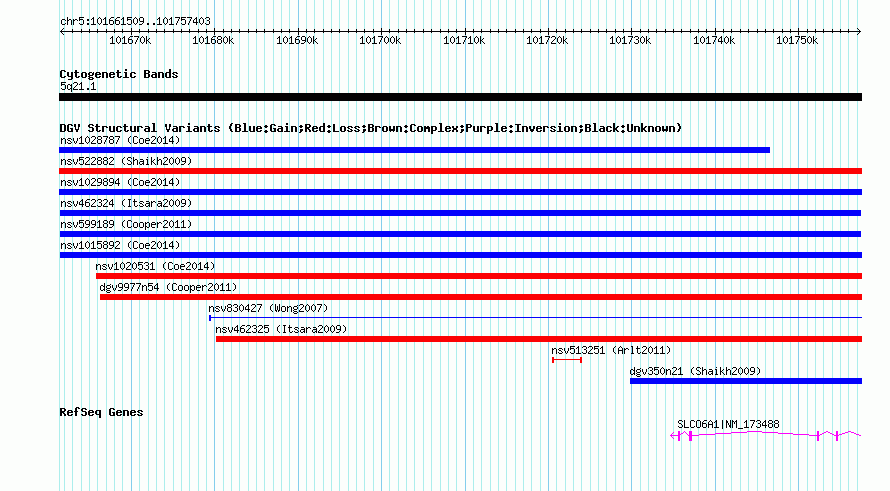The image size is (890, 491).
Task: Open variant label dgv350n21 (Shaikh2009)
Action: [695, 371]
